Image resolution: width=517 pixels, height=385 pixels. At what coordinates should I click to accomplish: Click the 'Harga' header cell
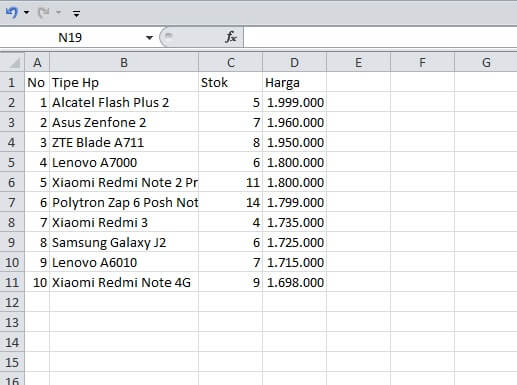click(x=294, y=82)
